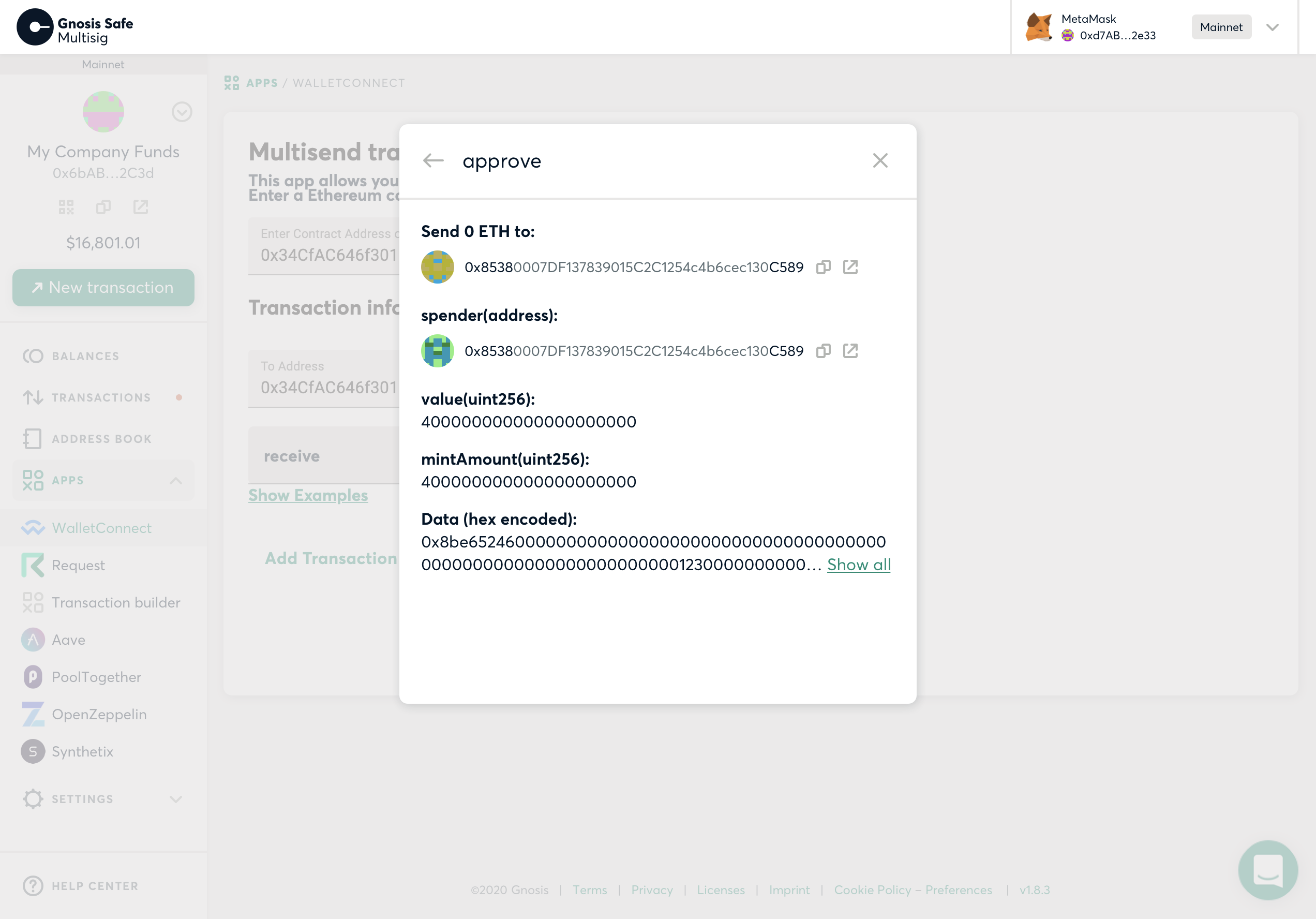Copy the spender address

coord(823,351)
